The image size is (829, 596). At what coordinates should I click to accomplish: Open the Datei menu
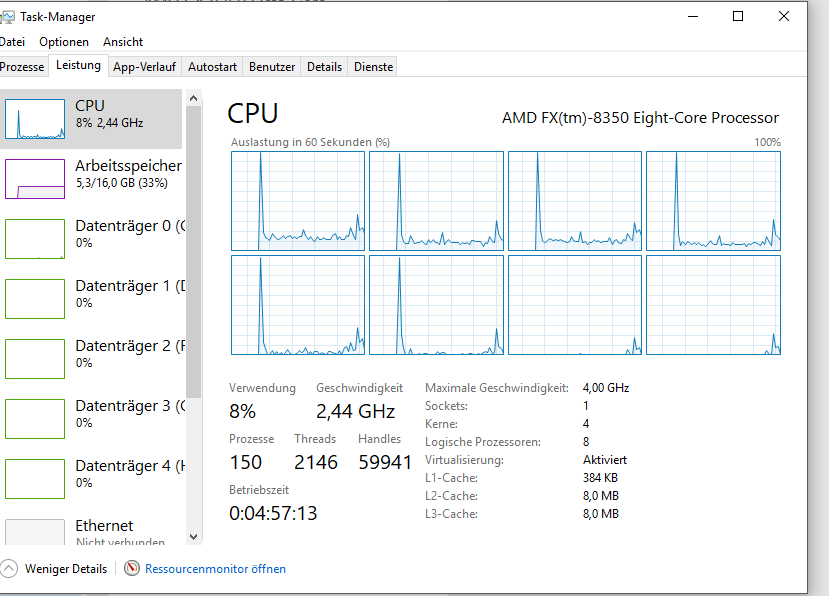(x=12, y=42)
